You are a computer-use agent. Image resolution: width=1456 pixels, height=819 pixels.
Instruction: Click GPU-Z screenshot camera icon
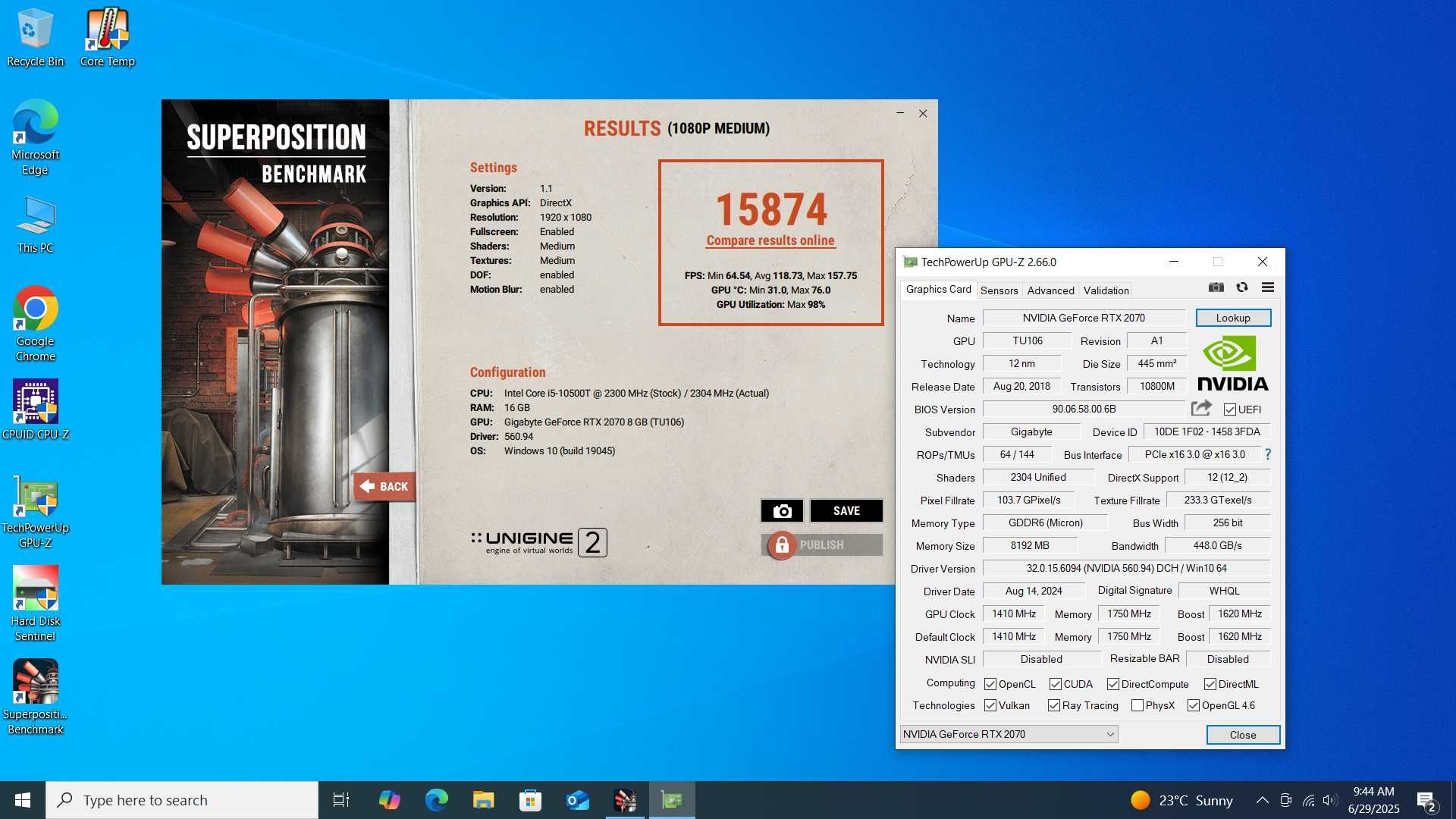click(1216, 287)
